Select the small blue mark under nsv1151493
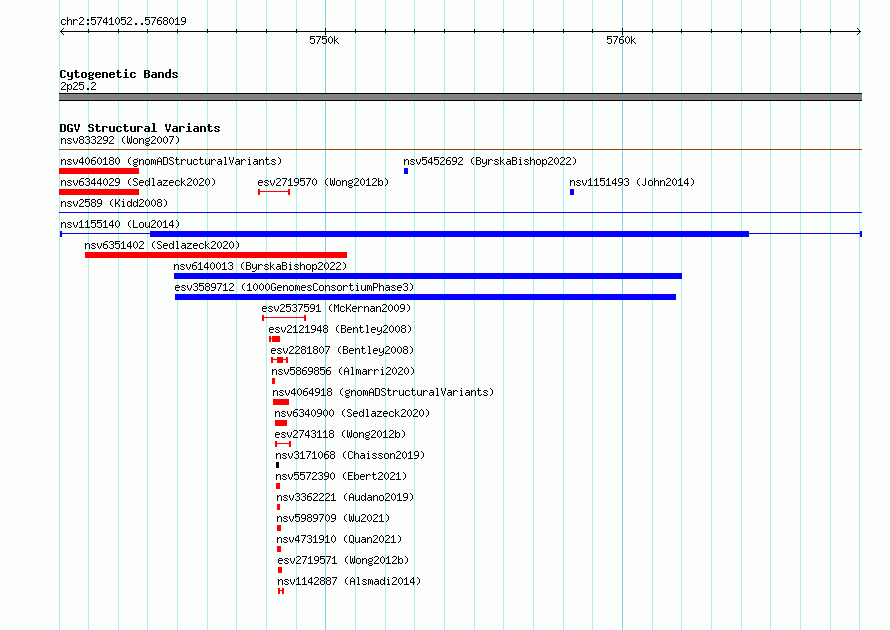This screenshot has width=890, height=630. 572,192
